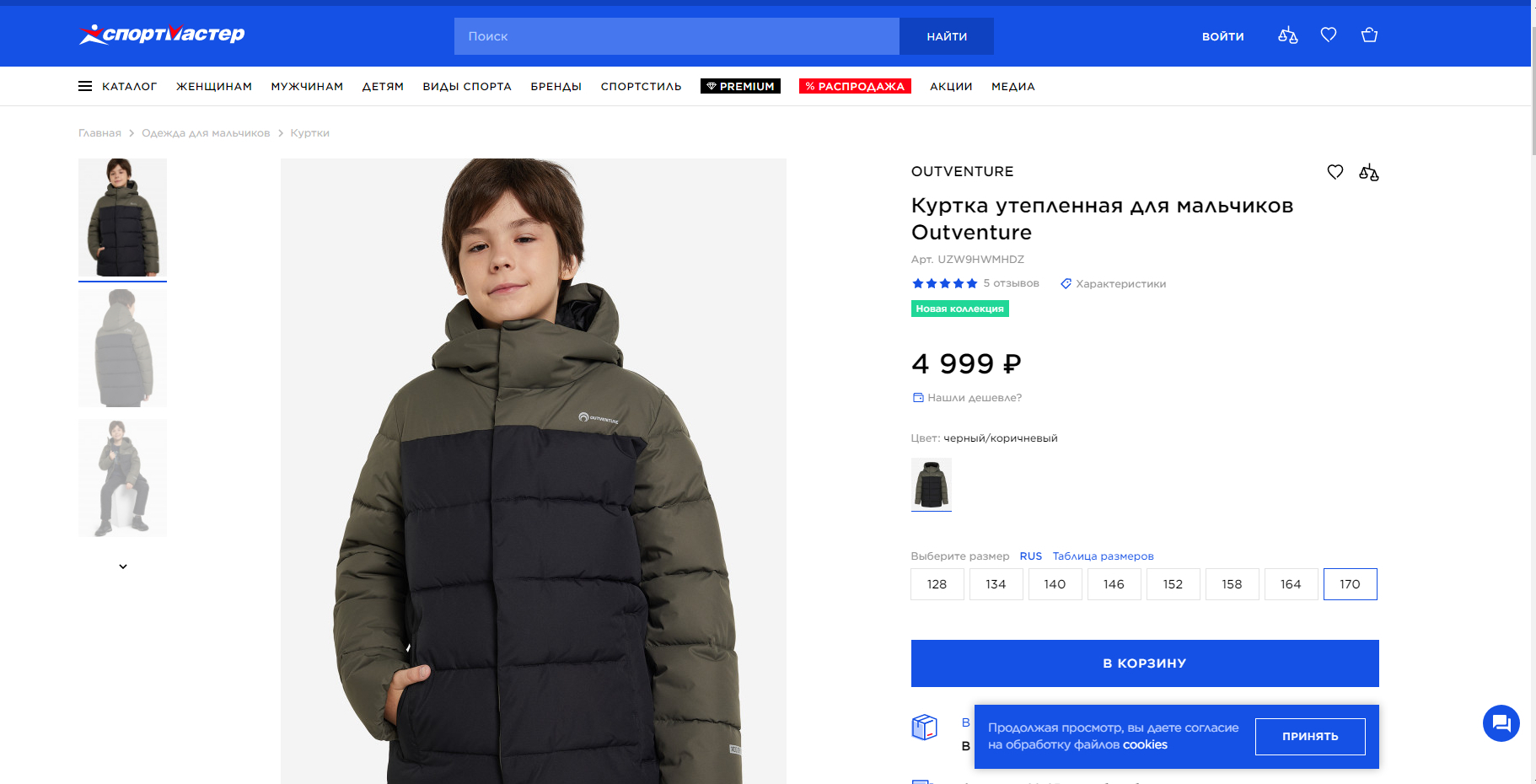Open the comparison scales icon in header
This screenshot has width=1536, height=784.
coord(1287,35)
